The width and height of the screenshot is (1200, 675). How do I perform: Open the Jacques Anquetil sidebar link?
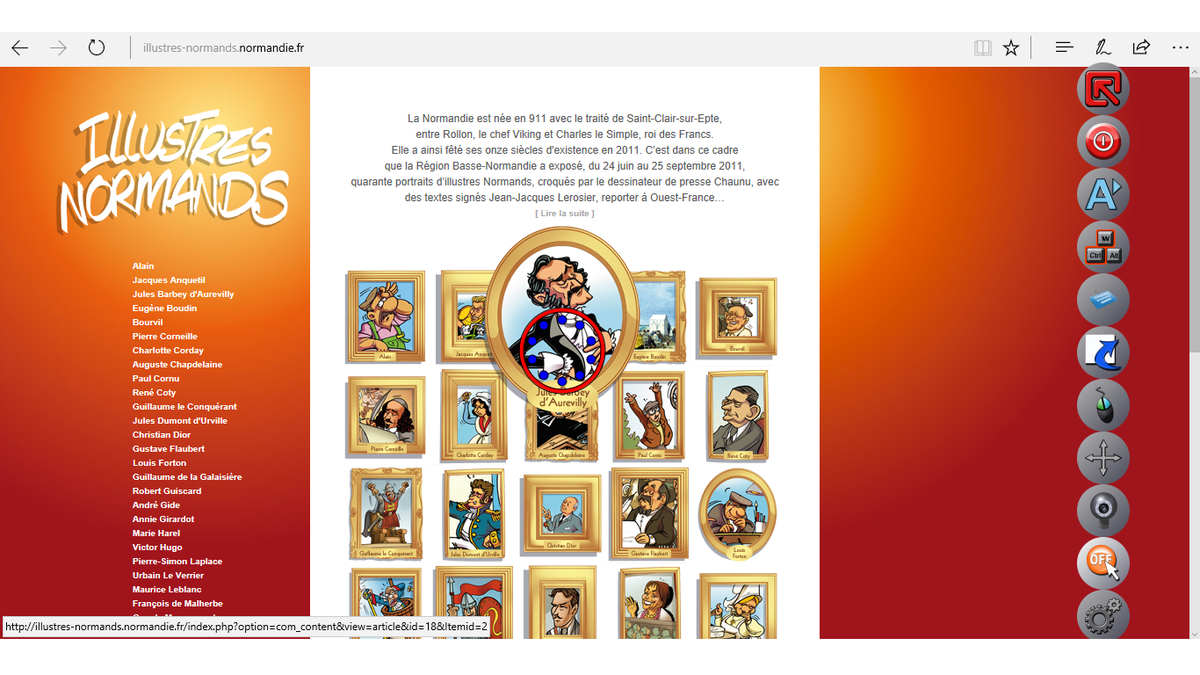point(168,280)
